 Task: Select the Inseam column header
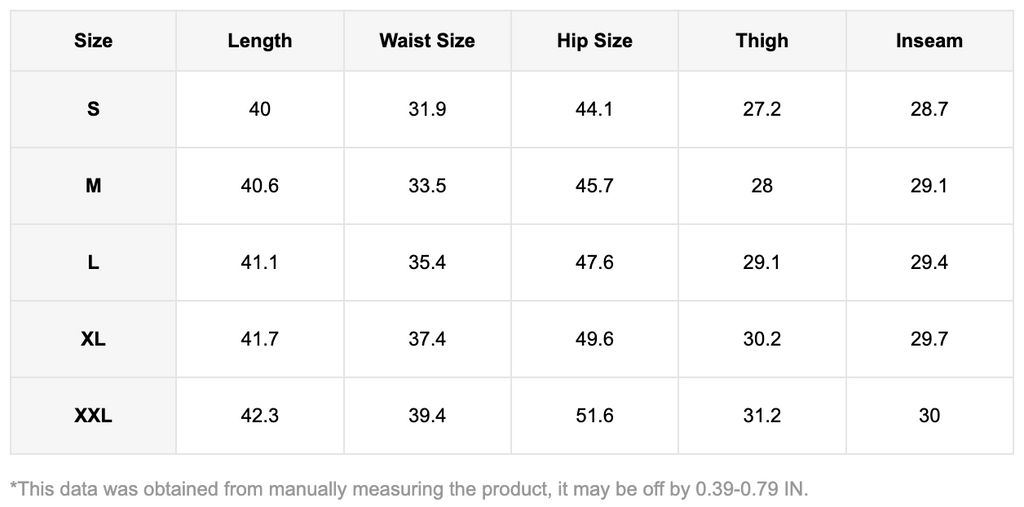click(929, 41)
